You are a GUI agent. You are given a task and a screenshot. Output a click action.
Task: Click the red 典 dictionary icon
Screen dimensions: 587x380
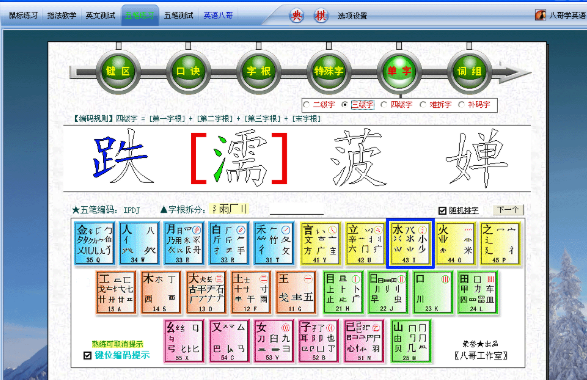coord(296,16)
